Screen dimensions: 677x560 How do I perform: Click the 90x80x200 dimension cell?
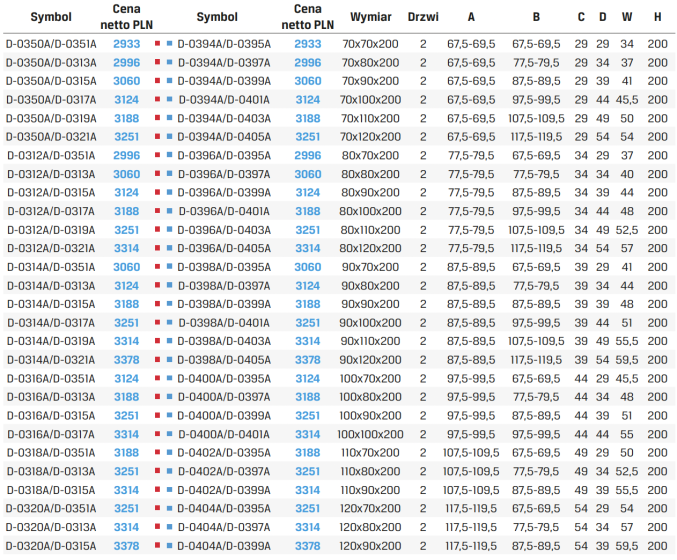[x=370, y=285]
